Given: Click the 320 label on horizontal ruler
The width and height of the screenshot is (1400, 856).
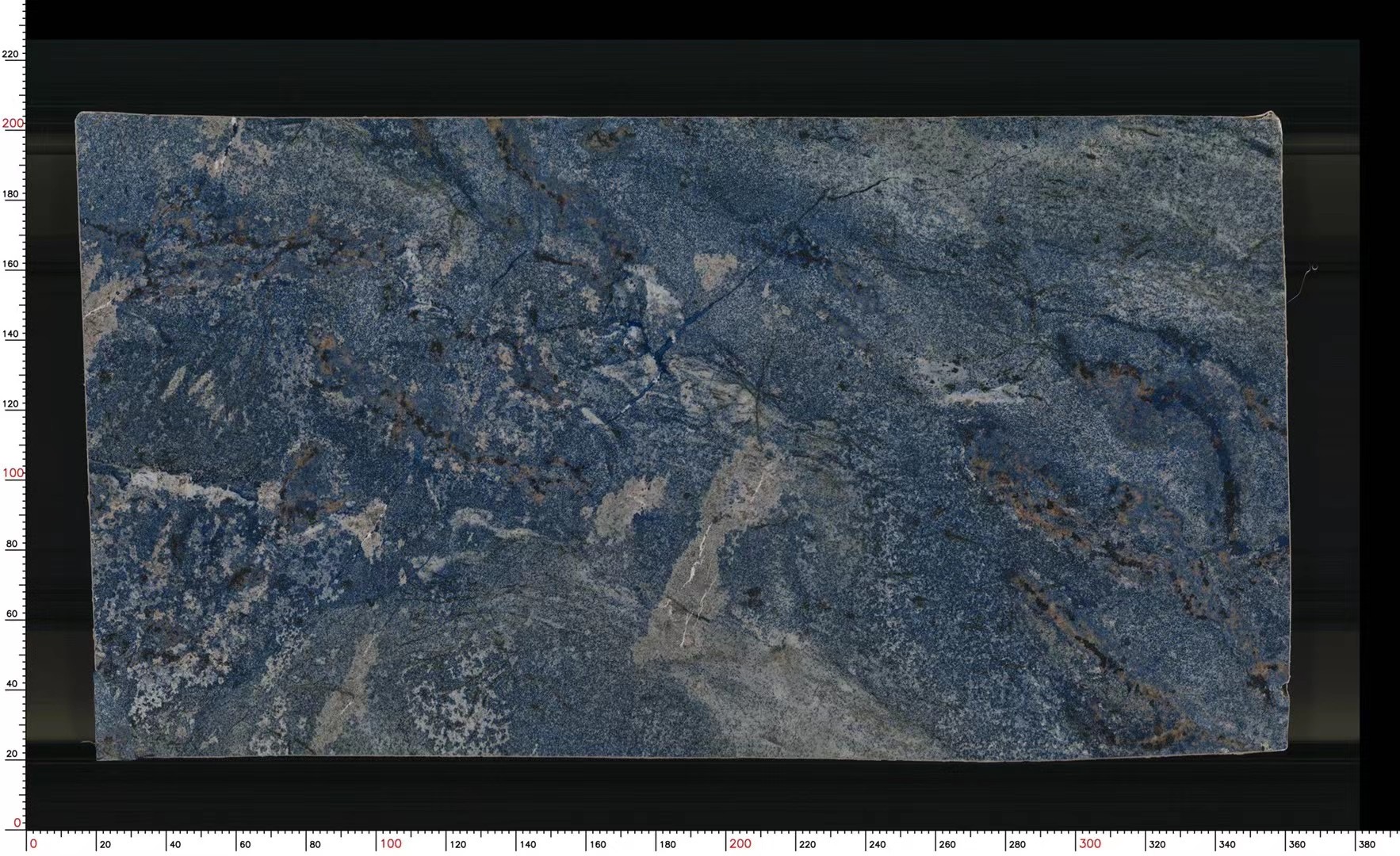Looking at the screenshot, I should (1157, 845).
